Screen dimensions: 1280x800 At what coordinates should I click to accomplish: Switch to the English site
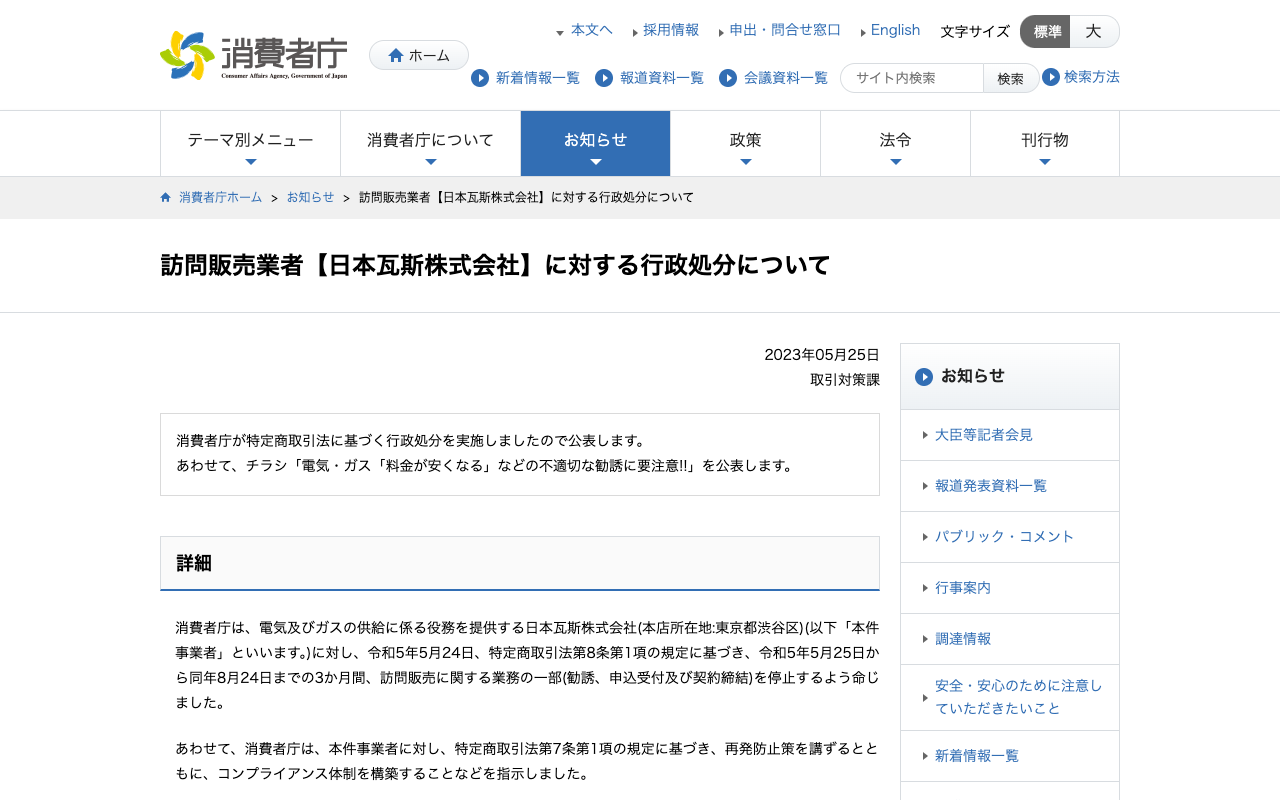(x=896, y=30)
